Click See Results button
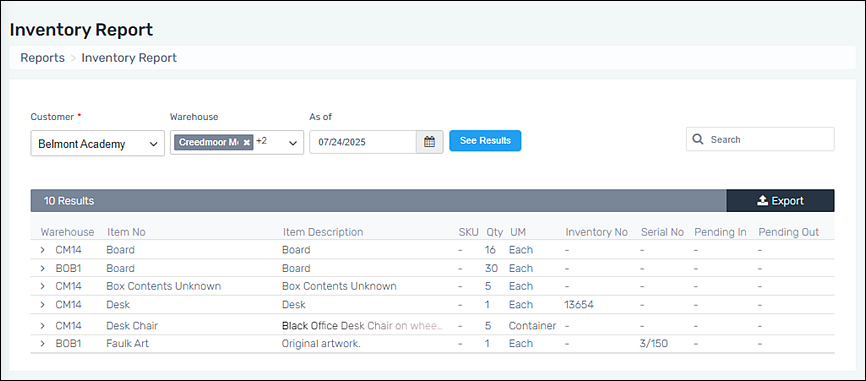The image size is (866, 381). tap(485, 141)
